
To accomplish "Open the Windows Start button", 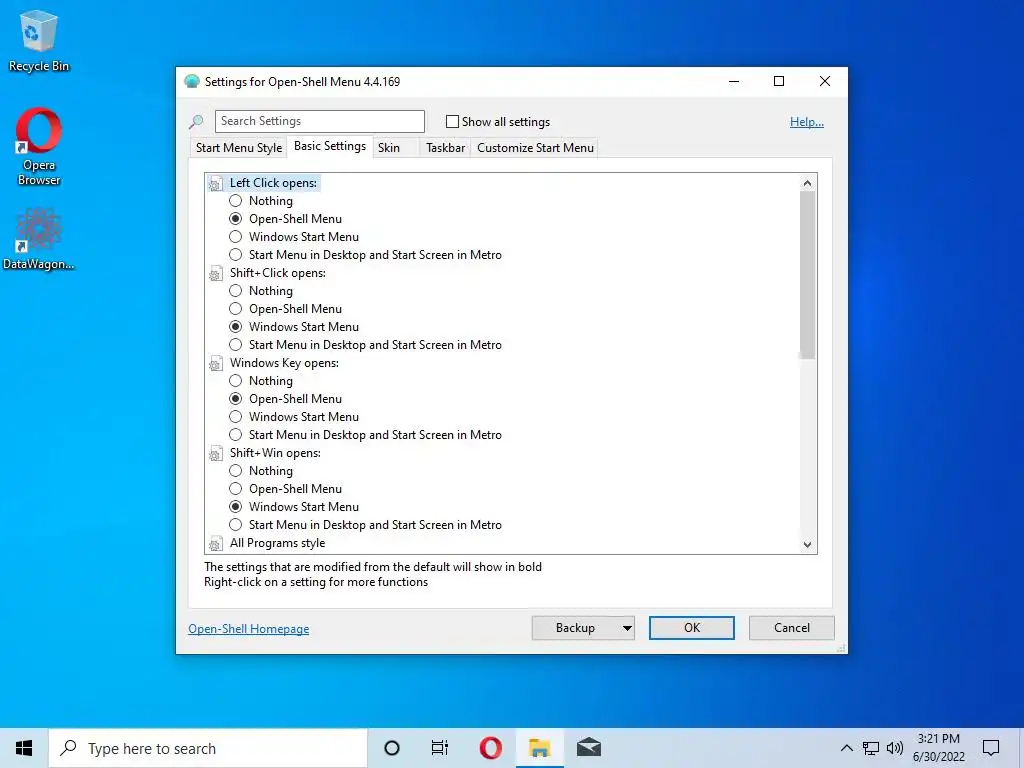I will click(x=24, y=748).
